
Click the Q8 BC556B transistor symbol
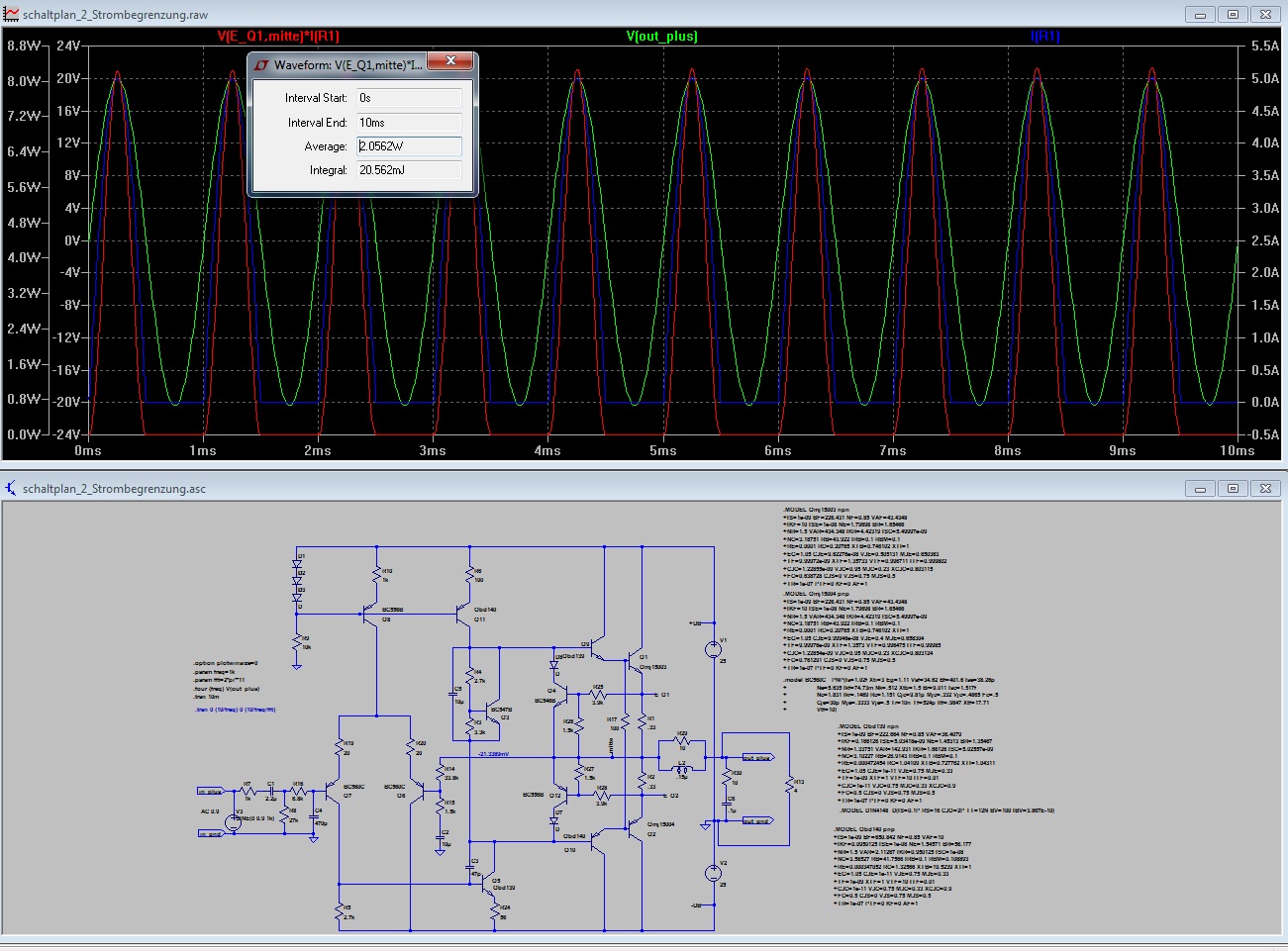pyautogui.click(x=372, y=615)
